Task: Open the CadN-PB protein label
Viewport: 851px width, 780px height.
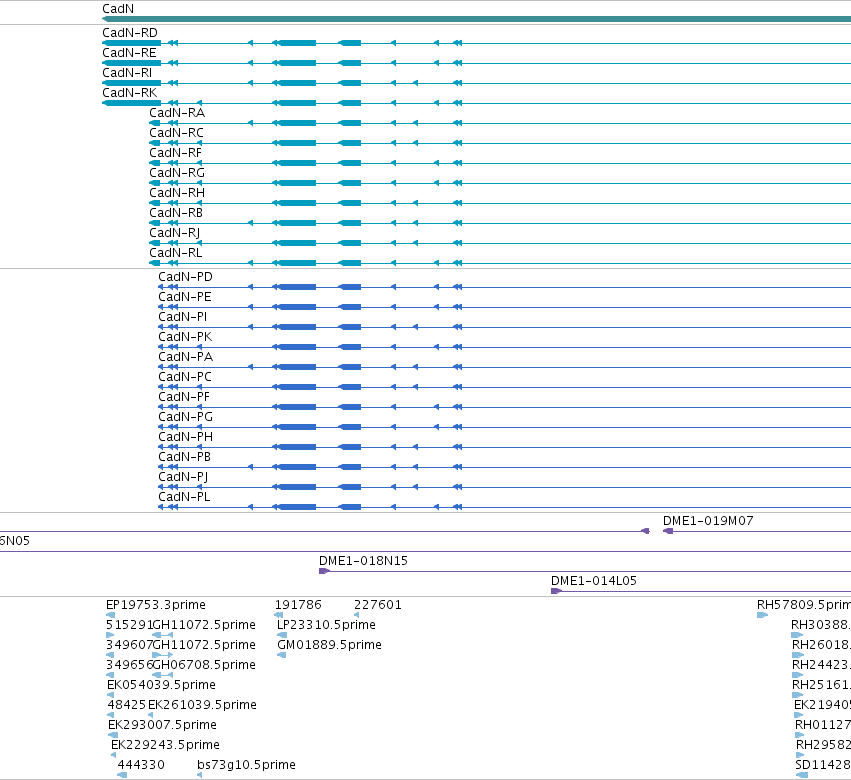Action: pyautogui.click(x=185, y=457)
